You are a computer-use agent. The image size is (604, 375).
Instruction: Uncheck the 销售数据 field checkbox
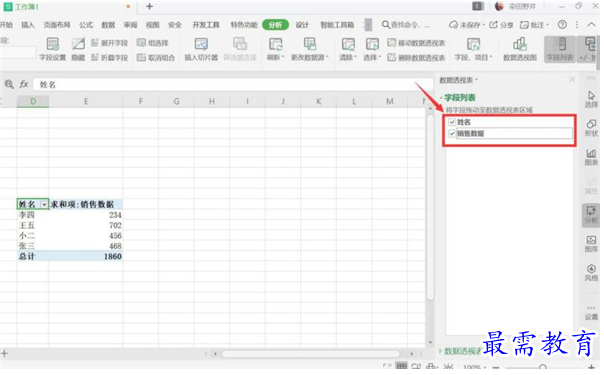click(452, 134)
